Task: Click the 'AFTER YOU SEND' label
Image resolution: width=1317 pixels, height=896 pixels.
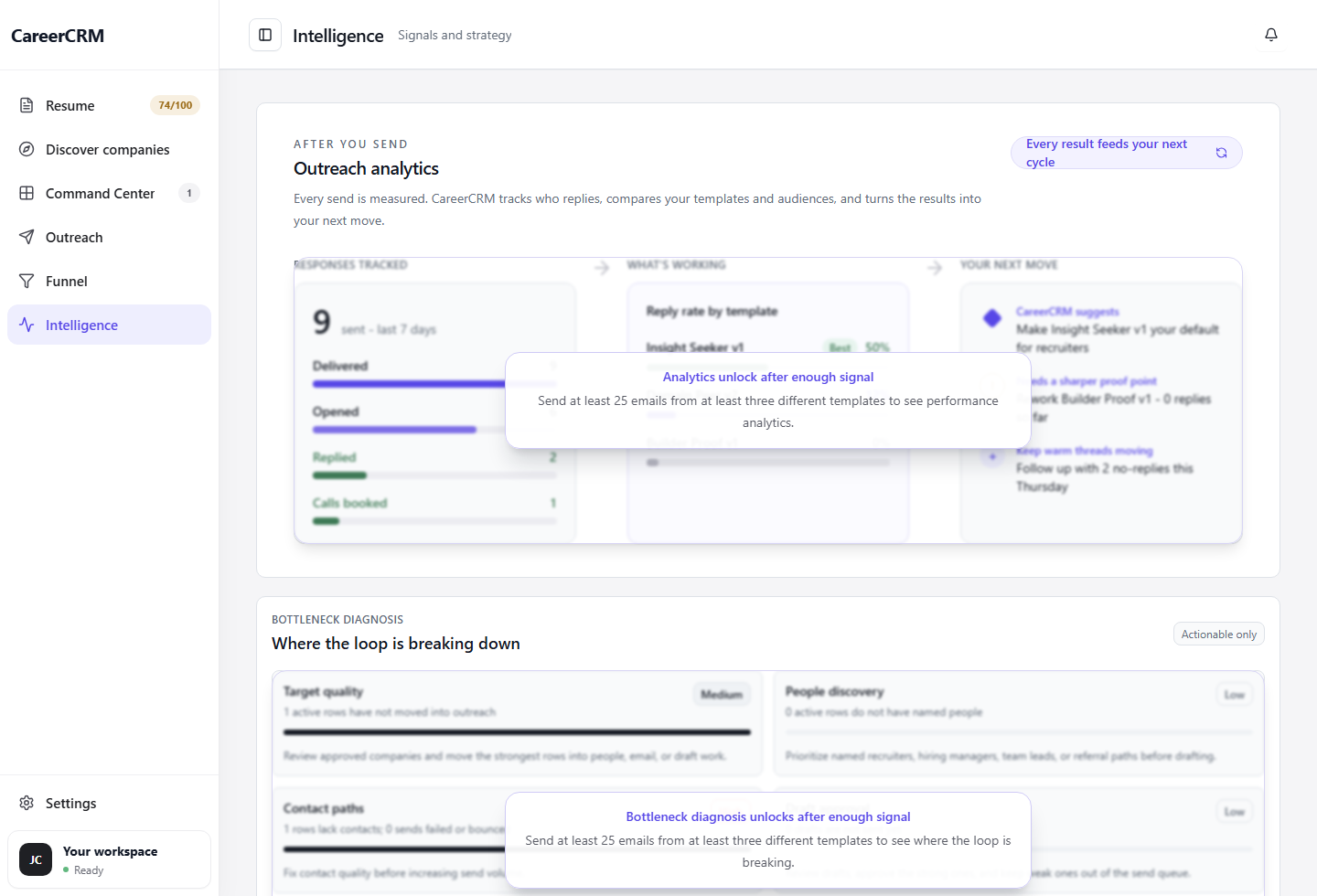Action: (350, 144)
